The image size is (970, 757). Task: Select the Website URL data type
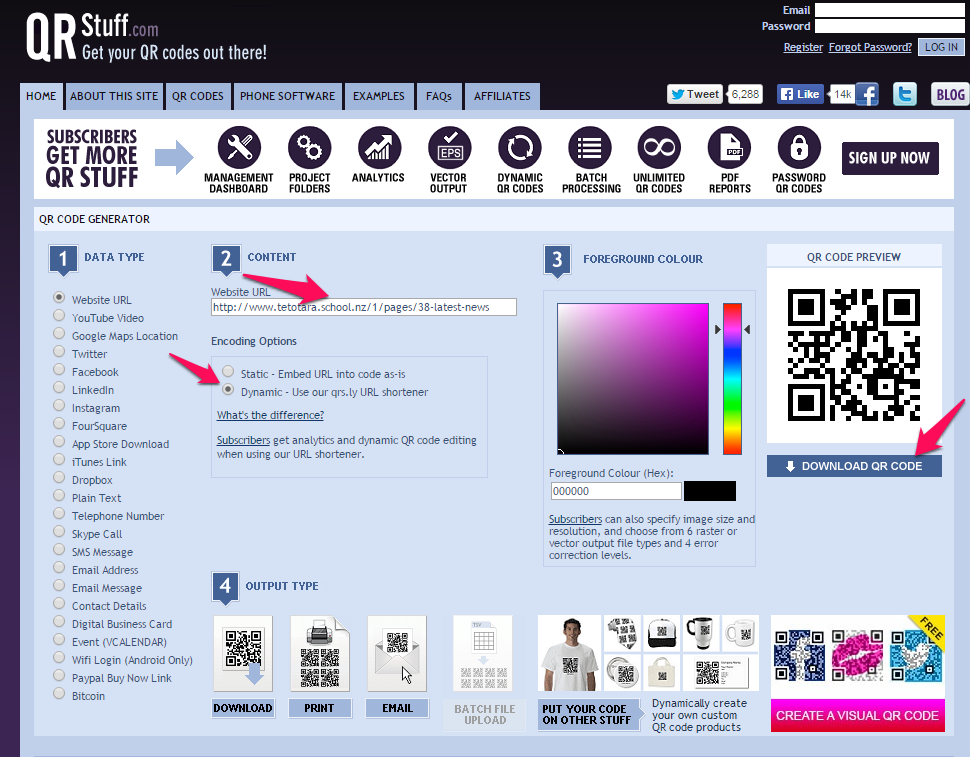point(59,297)
